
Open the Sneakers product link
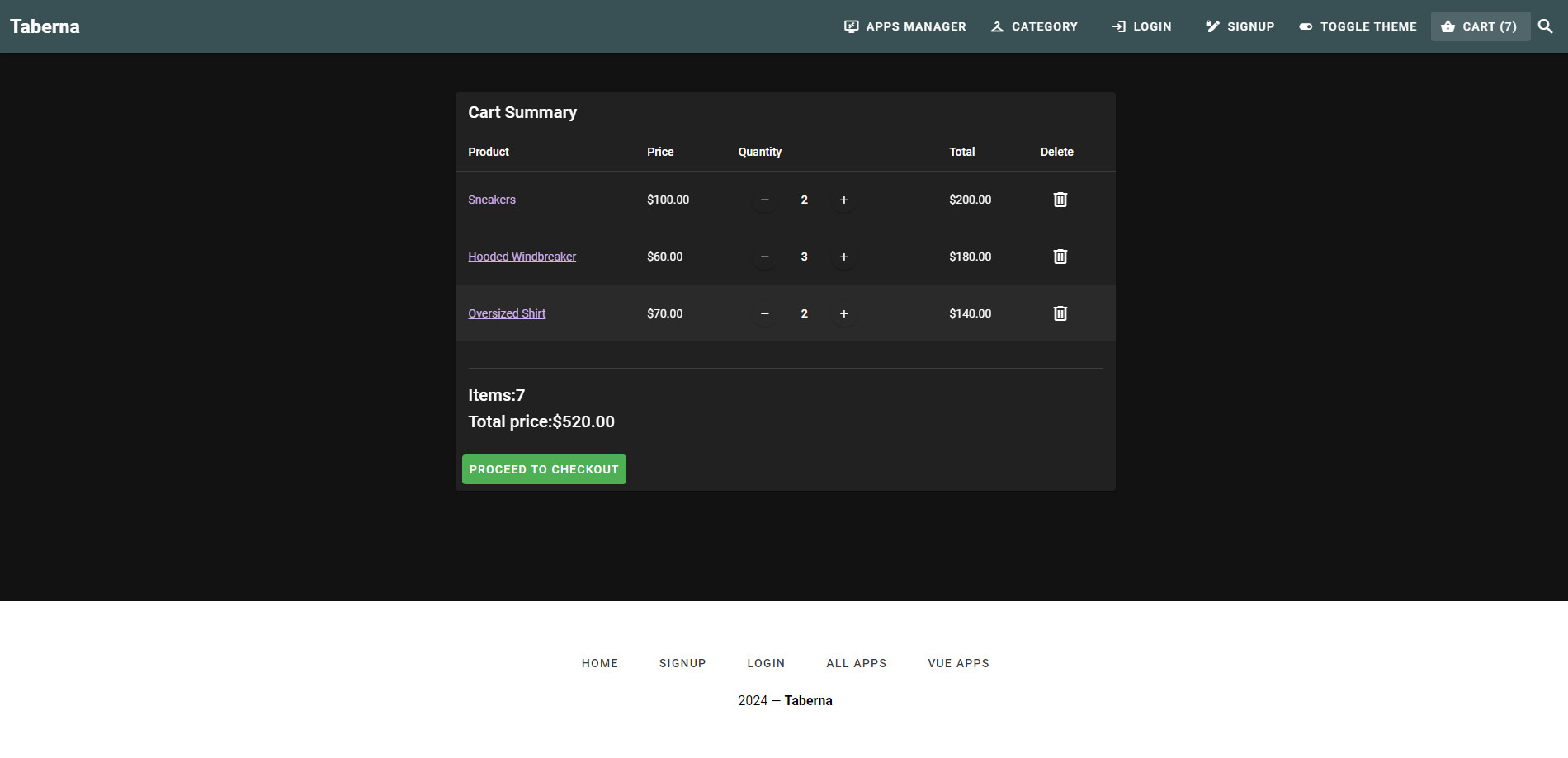point(491,199)
